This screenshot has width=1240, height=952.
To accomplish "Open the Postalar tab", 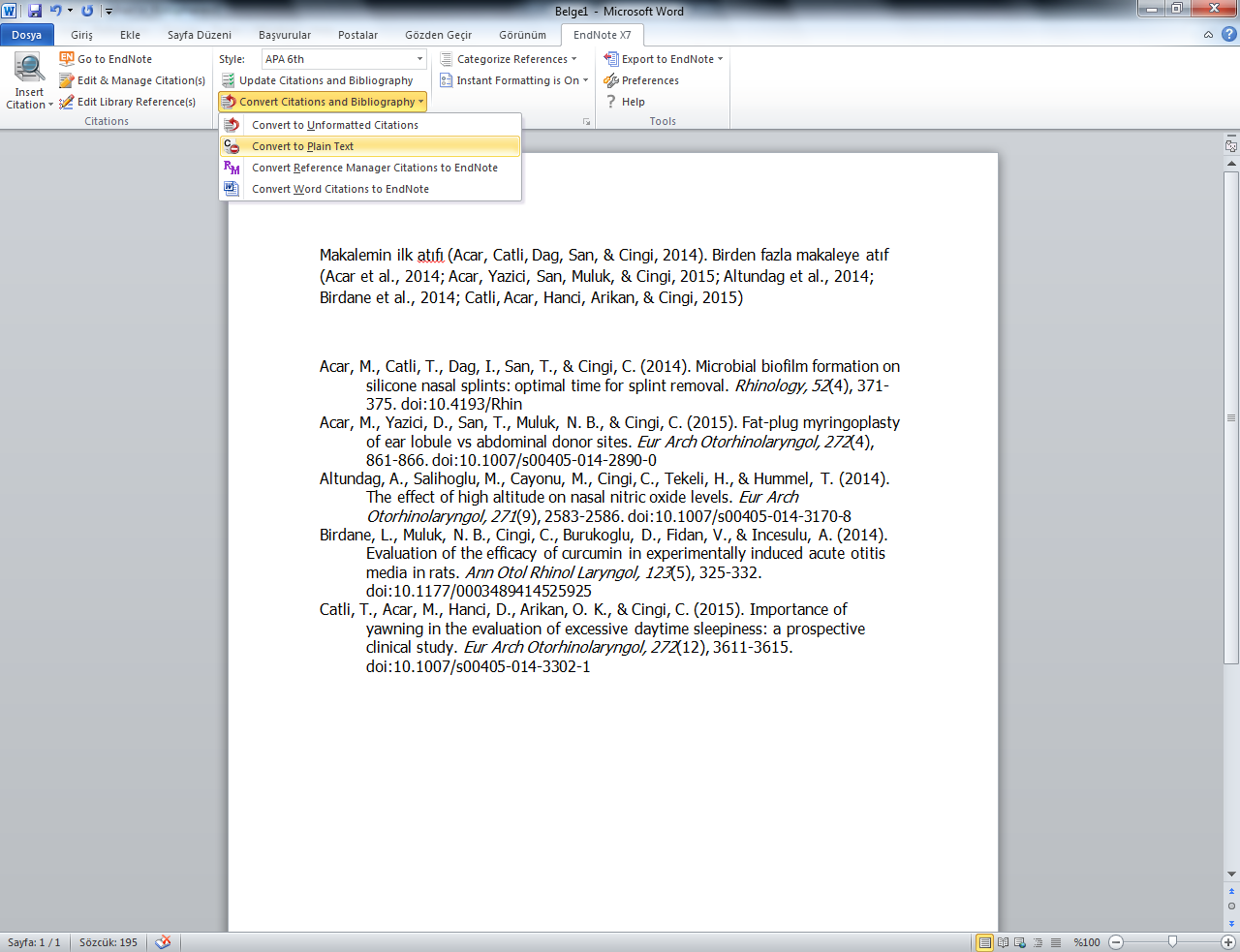I will pyautogui.click(x=357, y=35).
